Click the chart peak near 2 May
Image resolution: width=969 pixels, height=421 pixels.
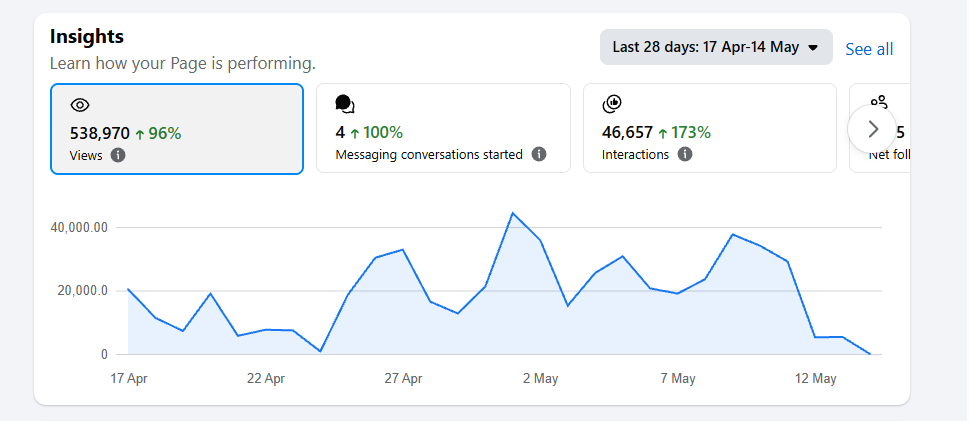(x=512, y=213)
